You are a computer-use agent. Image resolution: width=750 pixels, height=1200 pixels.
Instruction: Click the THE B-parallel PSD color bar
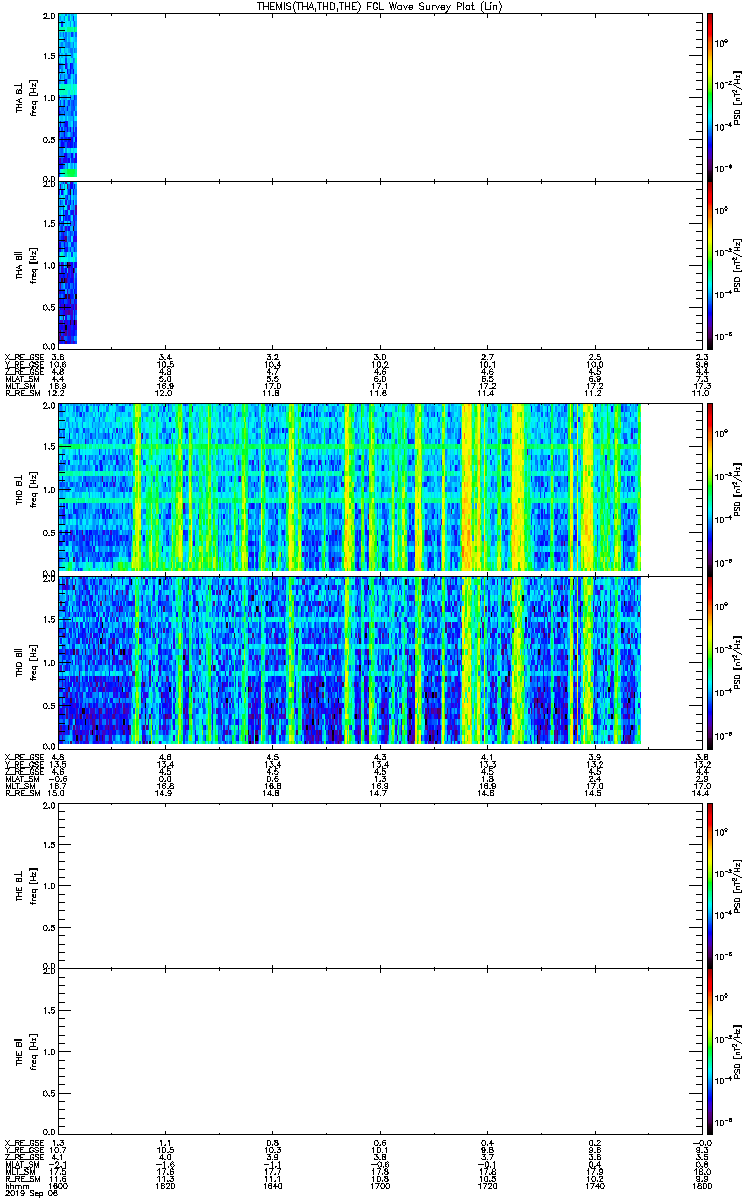point(709,1051)
